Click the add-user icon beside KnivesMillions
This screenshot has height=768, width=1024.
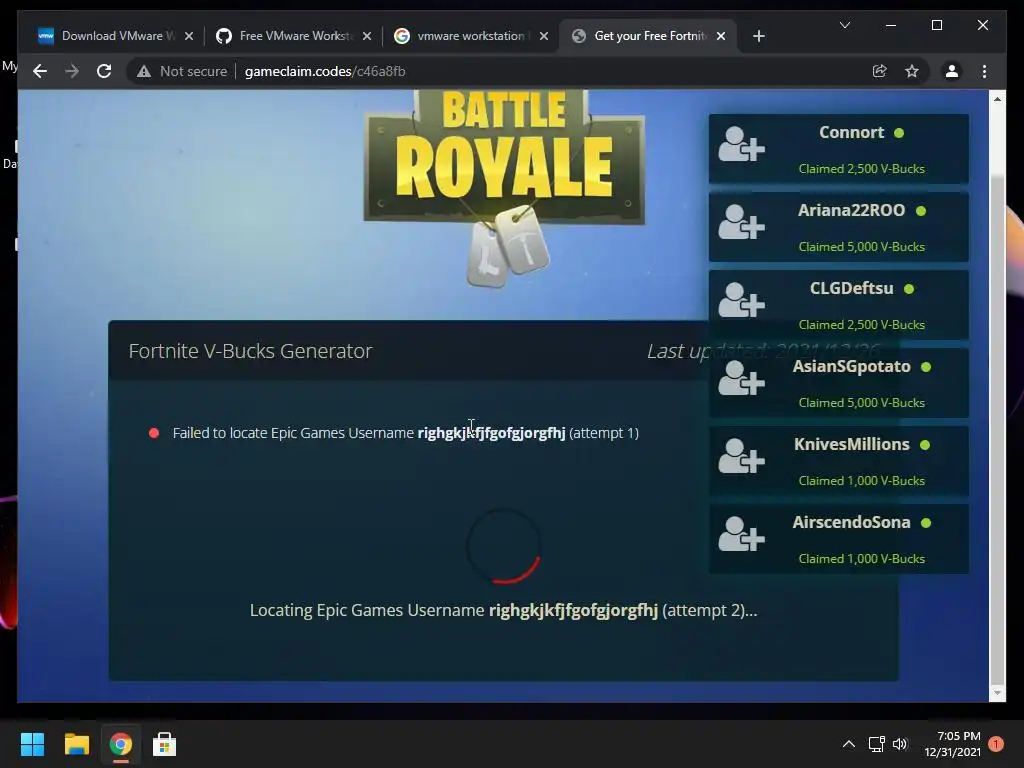(x=741, y=456)
